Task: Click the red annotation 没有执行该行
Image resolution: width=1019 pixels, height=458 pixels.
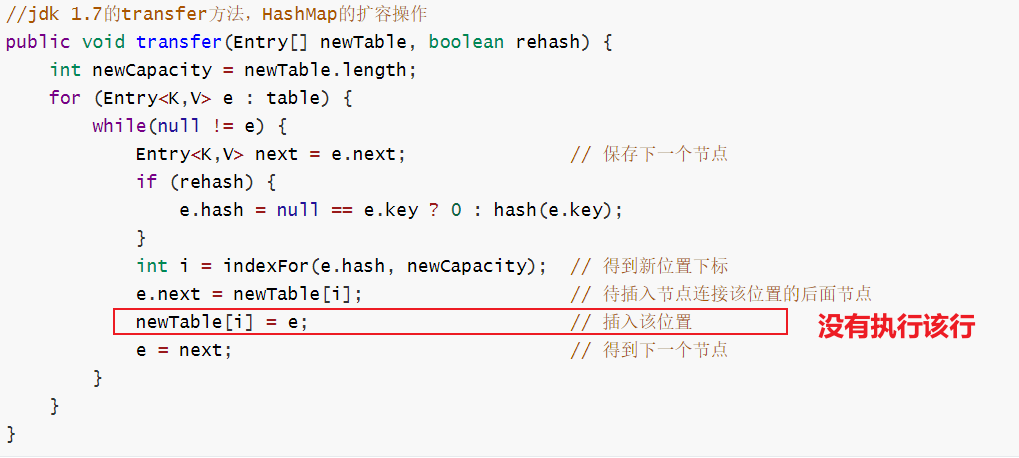Action: point(896,326)
